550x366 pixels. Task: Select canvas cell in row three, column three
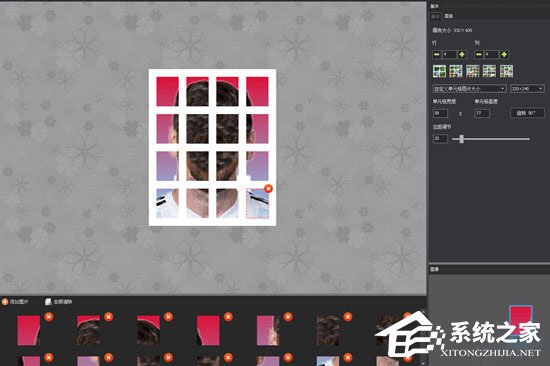click(227, 166)
